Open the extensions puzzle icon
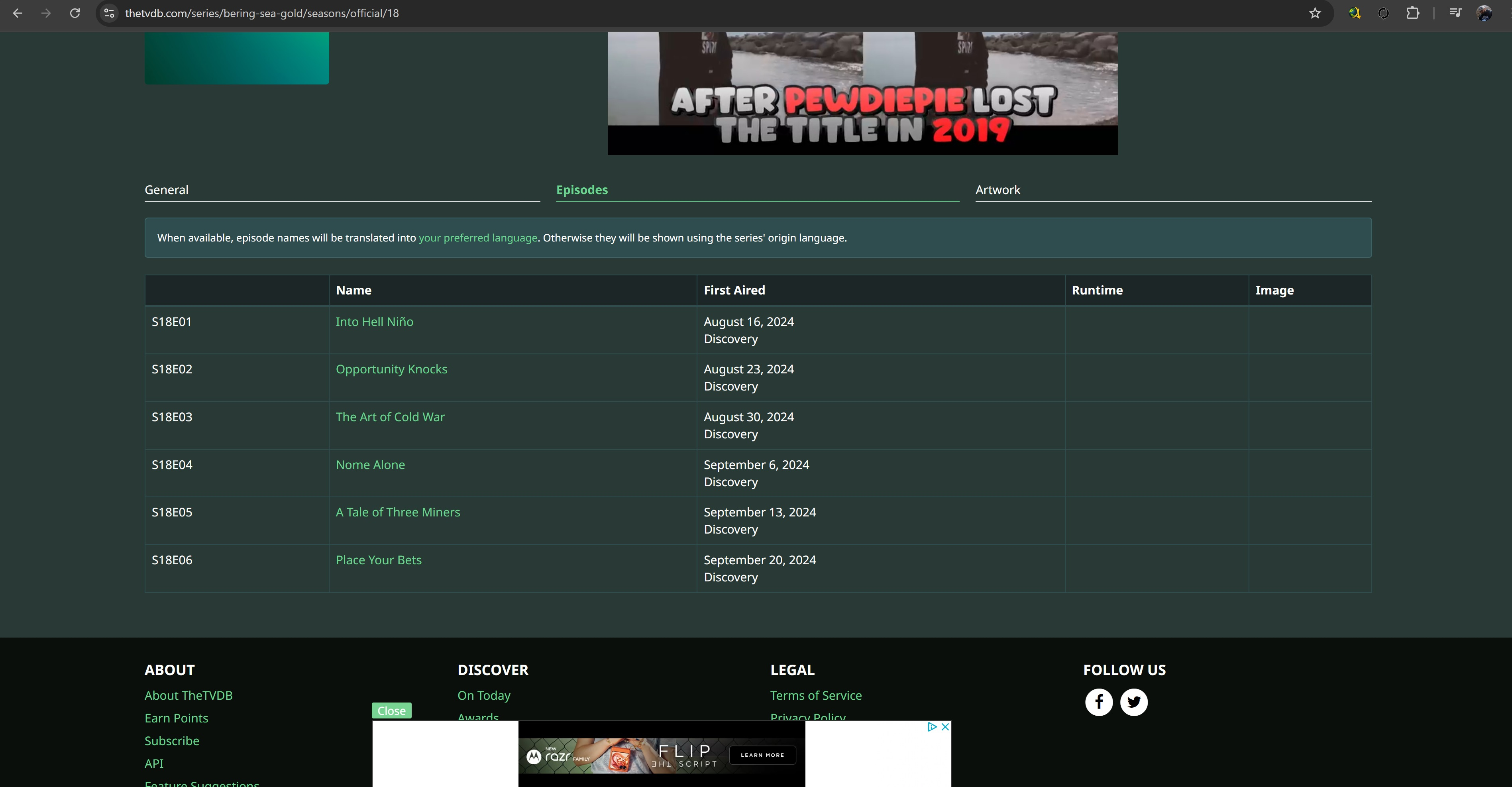Screen dimensions: 1512x787 (x=1412, y=13)
